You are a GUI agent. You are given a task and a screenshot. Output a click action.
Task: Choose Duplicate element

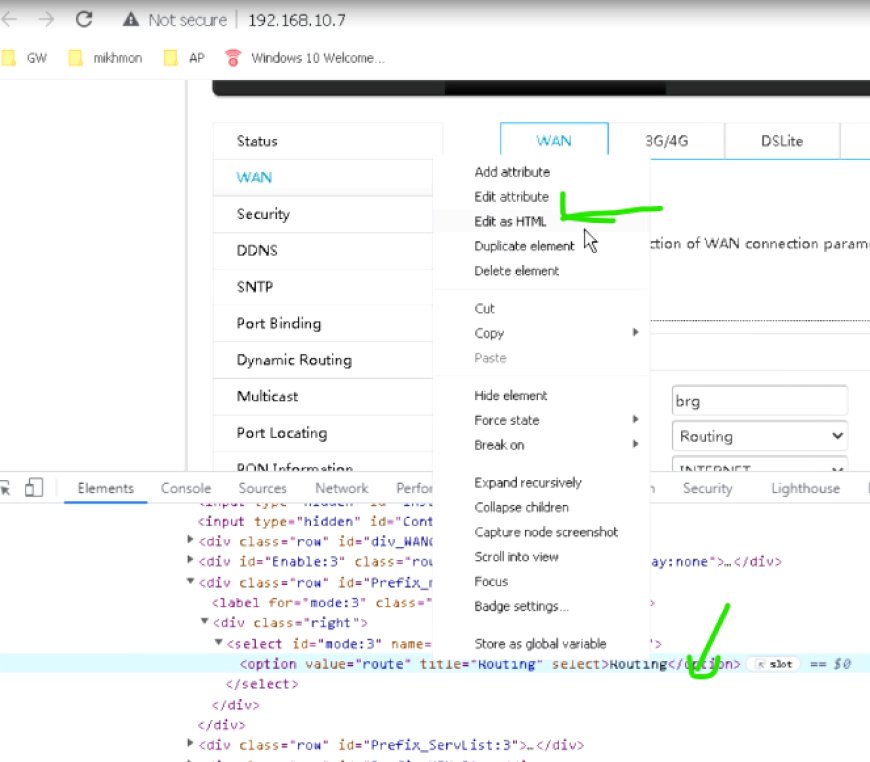[x=541, y=246]
